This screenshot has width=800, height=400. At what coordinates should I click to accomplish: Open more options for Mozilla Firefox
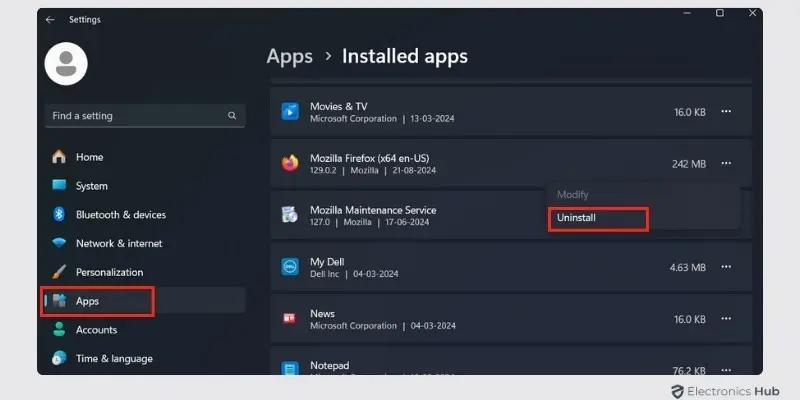pos(726,164)
